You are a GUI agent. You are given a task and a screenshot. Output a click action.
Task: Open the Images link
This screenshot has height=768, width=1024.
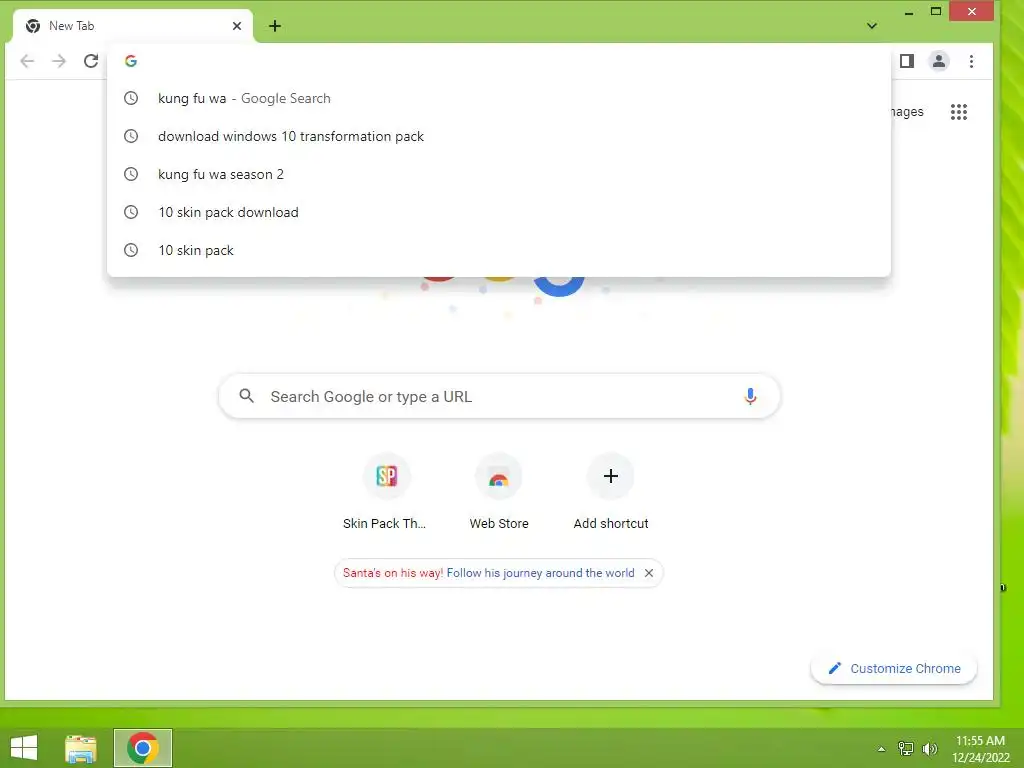907,112
